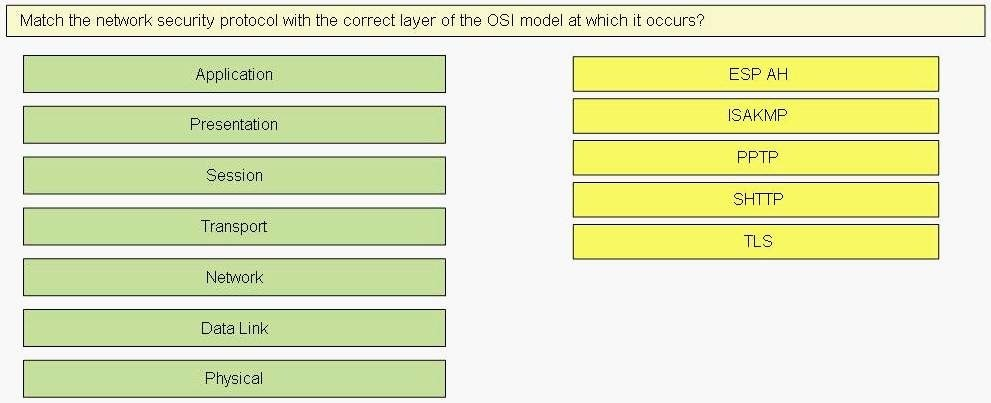The image size is (991, 403).
Task: Click the question text banner
Action: [x=495, y=20]
